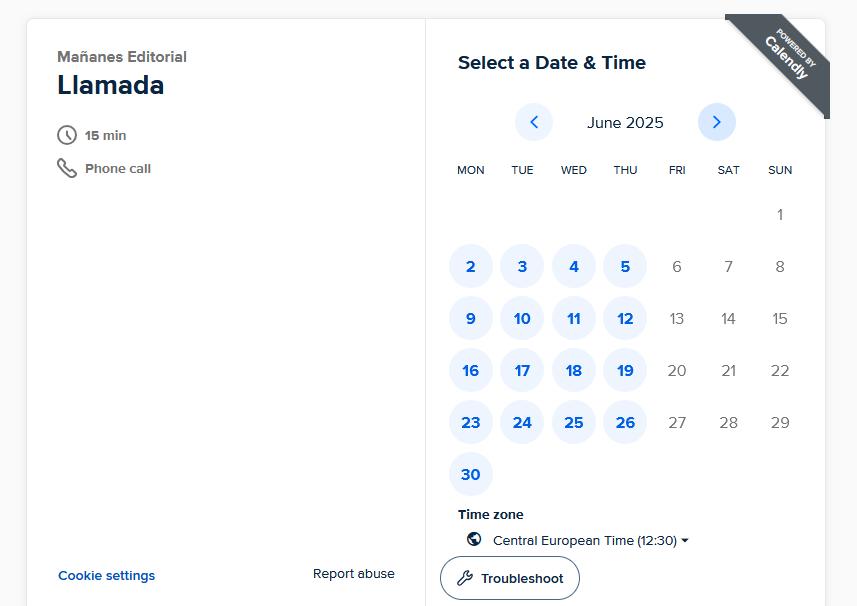Choose Wednesday June 18

click(x=574, y=370)
